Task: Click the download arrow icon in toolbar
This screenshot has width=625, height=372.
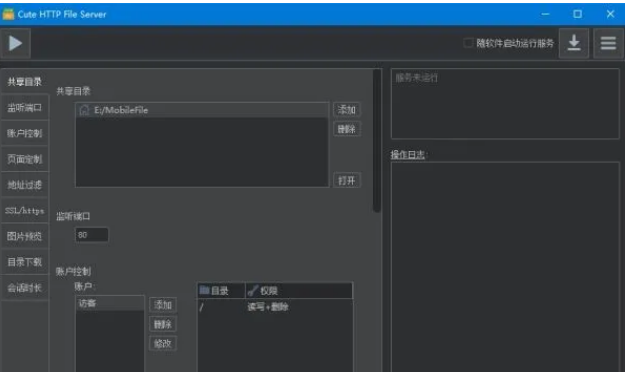Action: [574, 43]
